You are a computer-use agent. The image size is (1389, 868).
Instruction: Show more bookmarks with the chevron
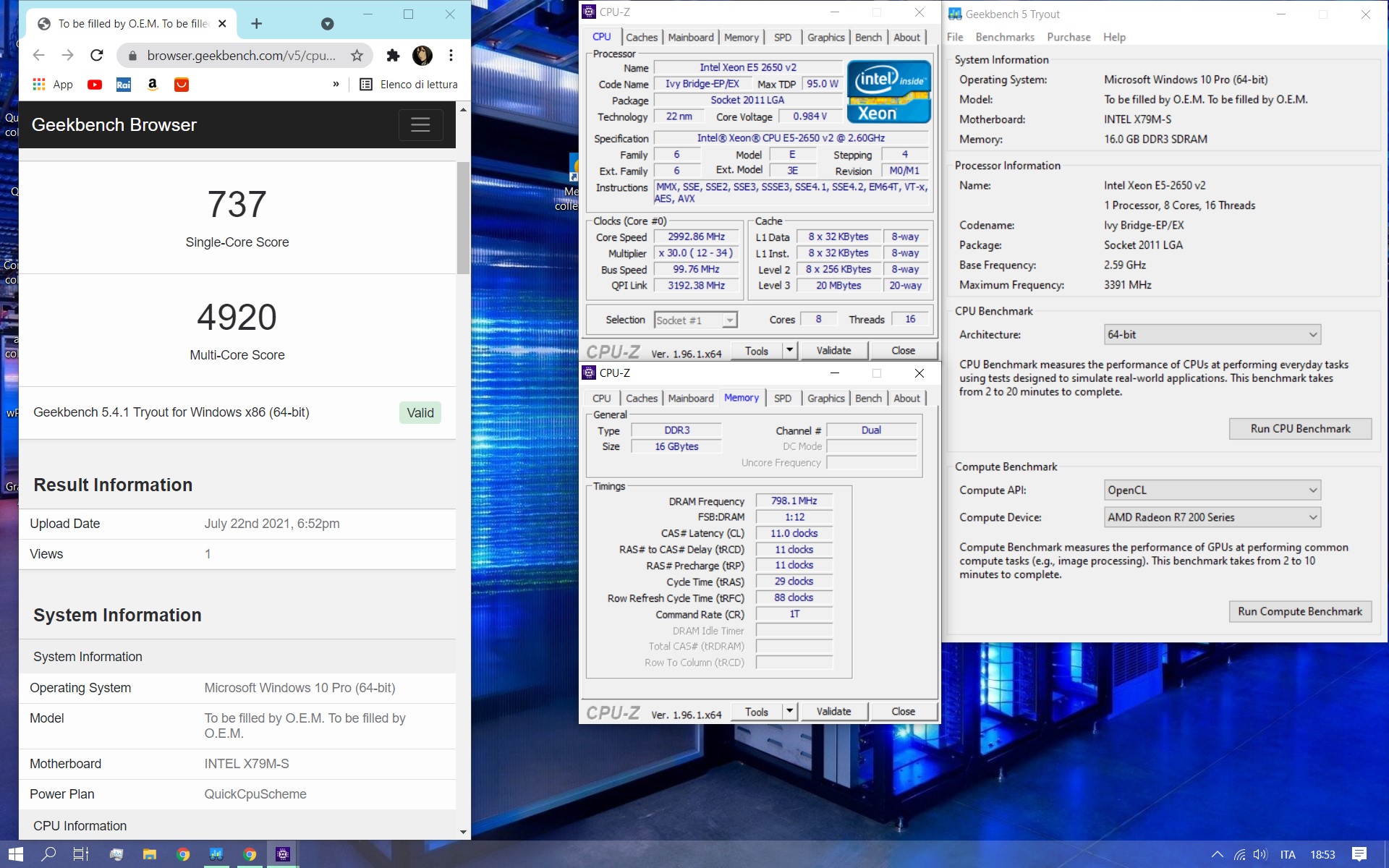pyautogui.click(x=336, y=85)
